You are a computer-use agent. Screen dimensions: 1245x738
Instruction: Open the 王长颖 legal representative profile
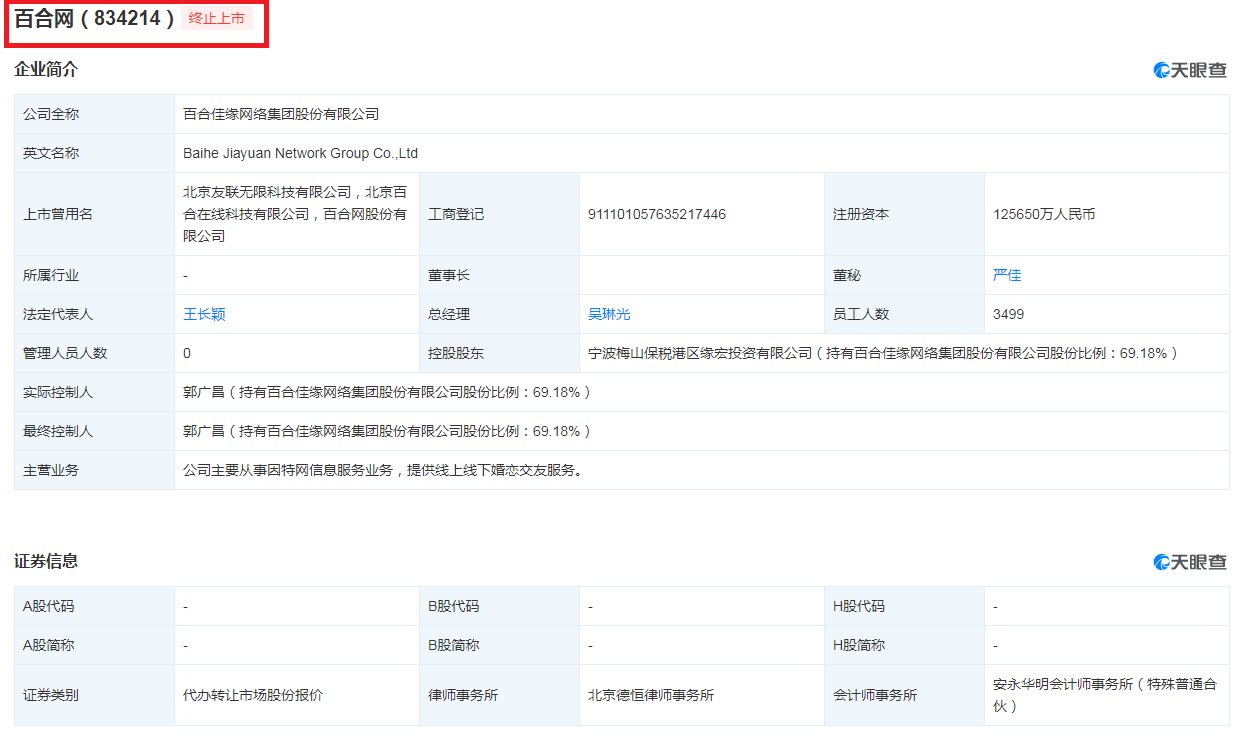click(x=206, y=313)
